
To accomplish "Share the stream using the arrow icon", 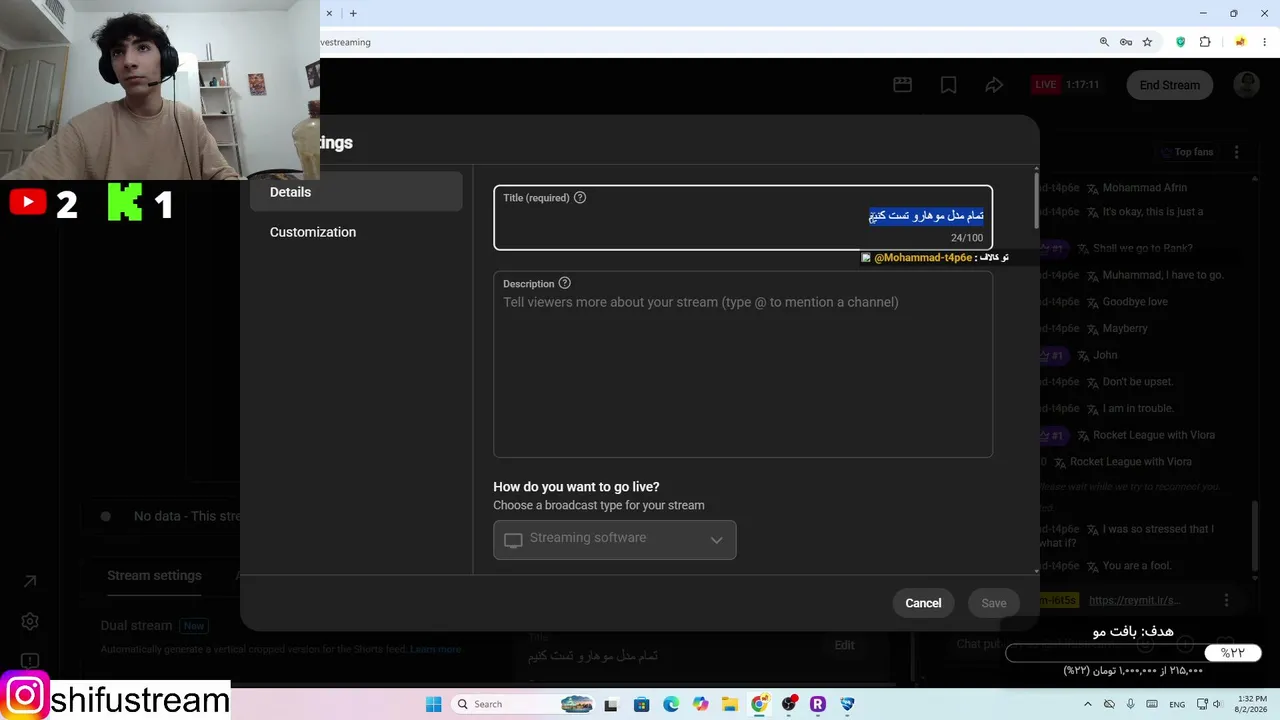I will [994, 85].
